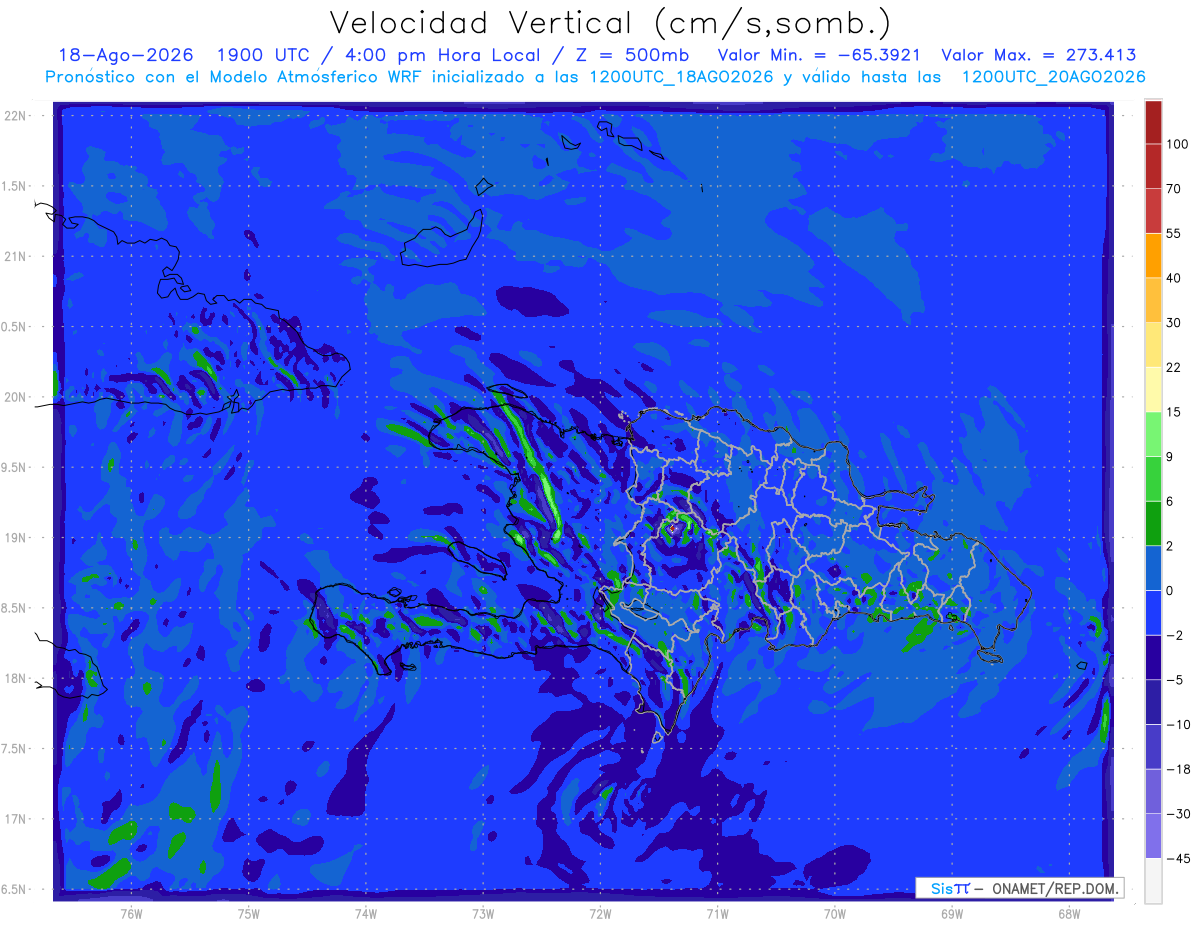The width and height of the screenshot is (1200, 927).
Task: Click the '68W' longitude label
Action: [x=1069, y=913]
